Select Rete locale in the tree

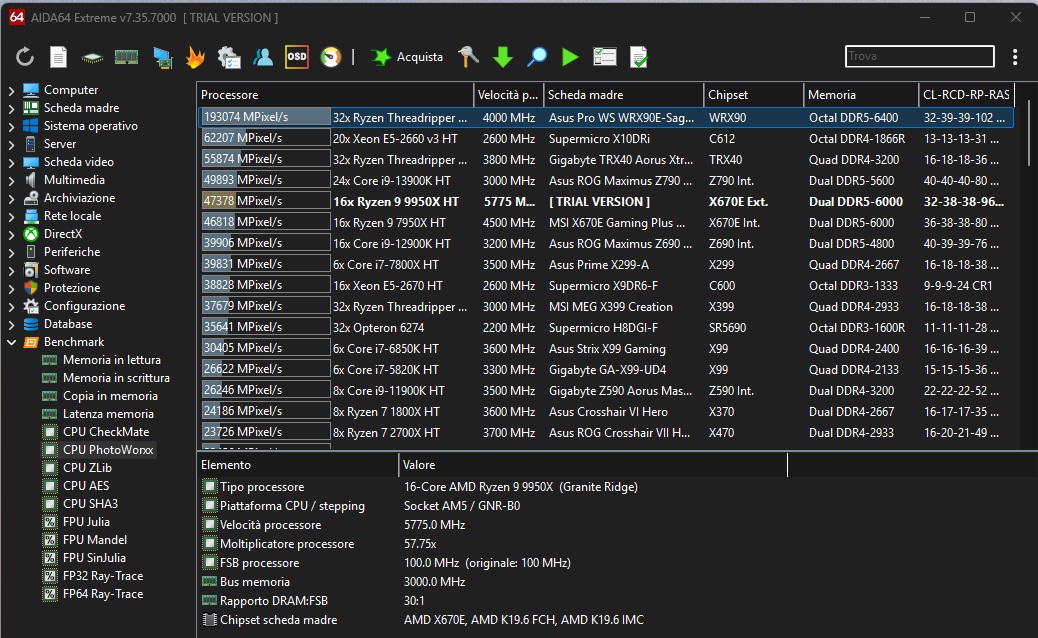coord(72,216)
